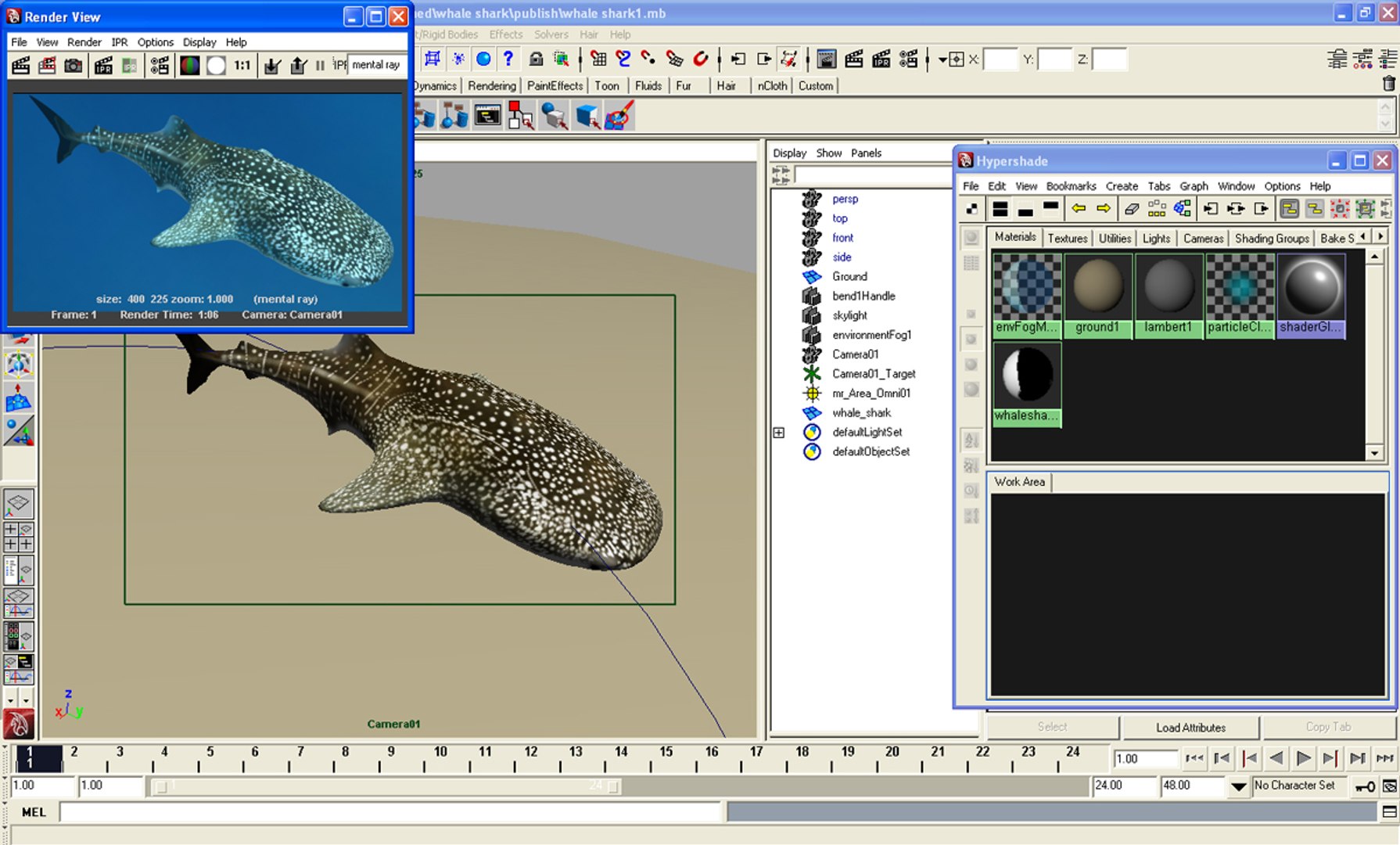Start IPR render with the IPR clapboard icon
Screen dimensions: 1400x845
pyautogui.click(x=104, y=66)
